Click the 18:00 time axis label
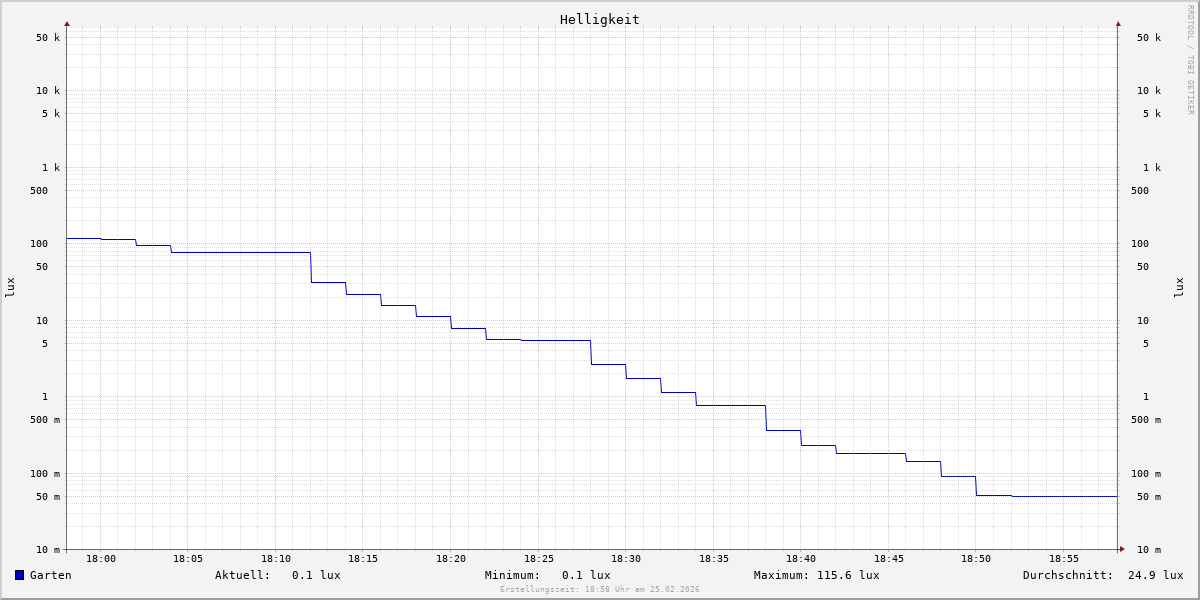 pyautogui.click(x=101, y=559)
